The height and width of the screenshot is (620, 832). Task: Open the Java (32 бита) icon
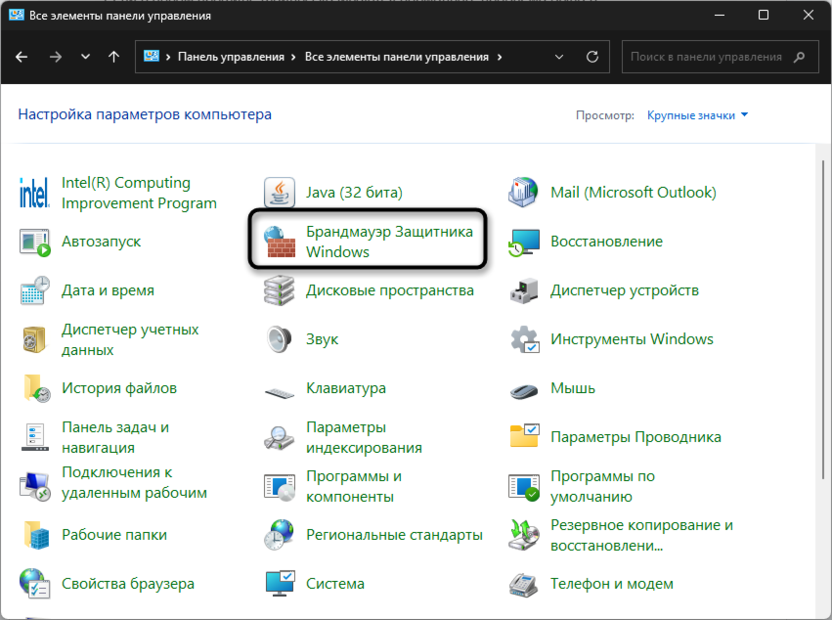279,192
